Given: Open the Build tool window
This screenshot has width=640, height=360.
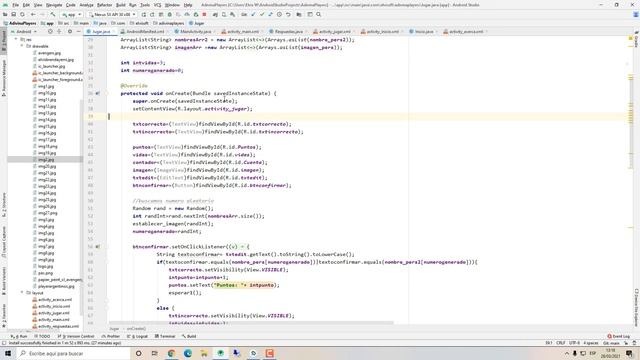Looking at the screenshot, I should pos(189,336).
